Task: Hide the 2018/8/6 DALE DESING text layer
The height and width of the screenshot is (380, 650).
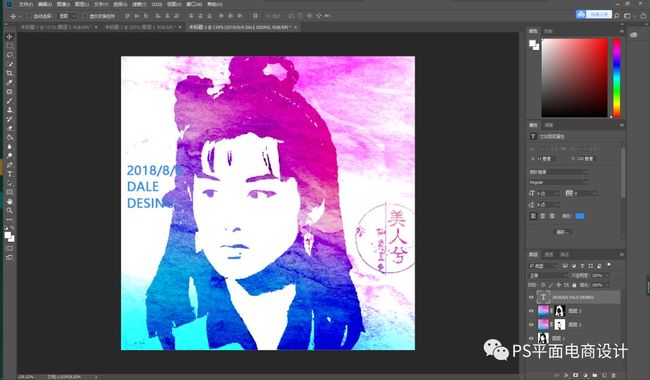Action: [531, 297]
